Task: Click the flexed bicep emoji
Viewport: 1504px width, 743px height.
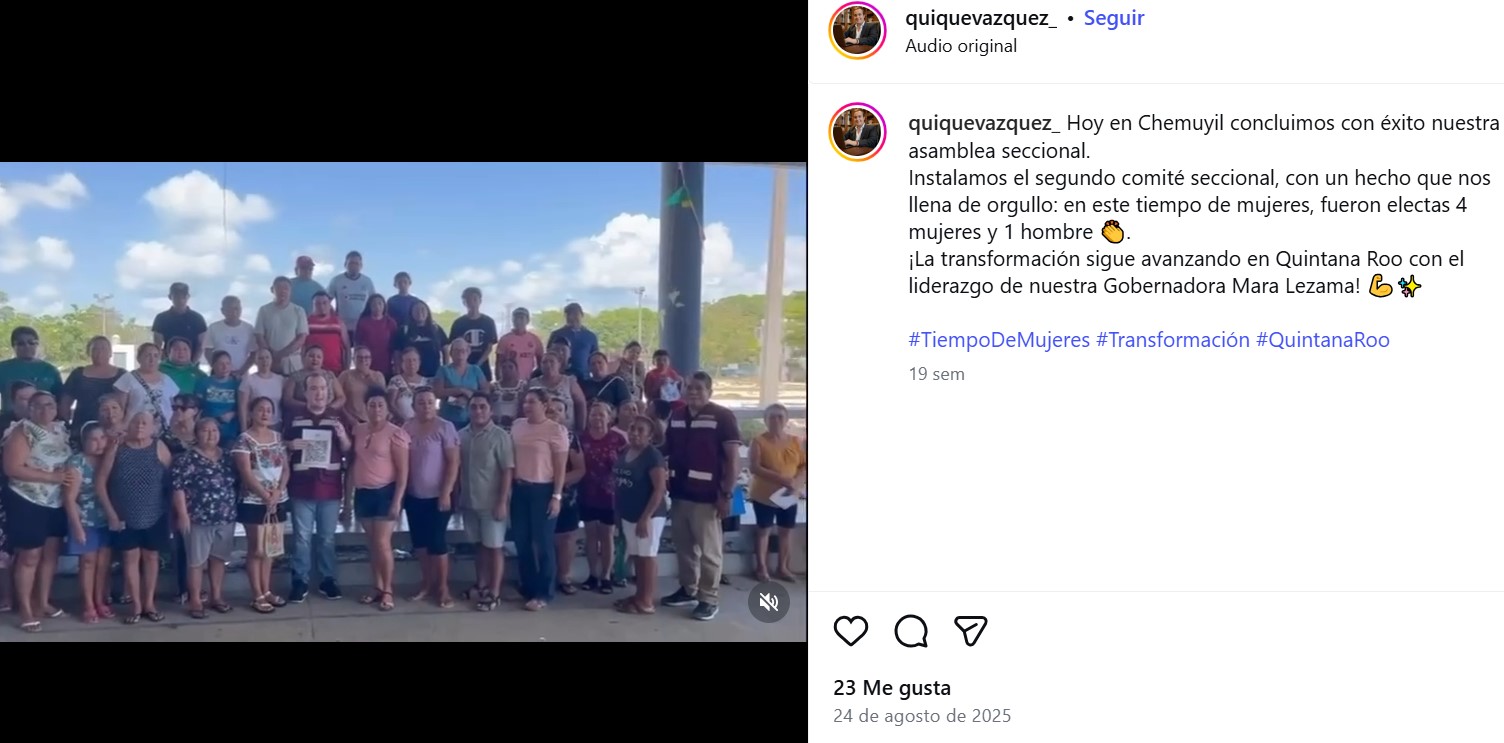Action: [1380, 287]
